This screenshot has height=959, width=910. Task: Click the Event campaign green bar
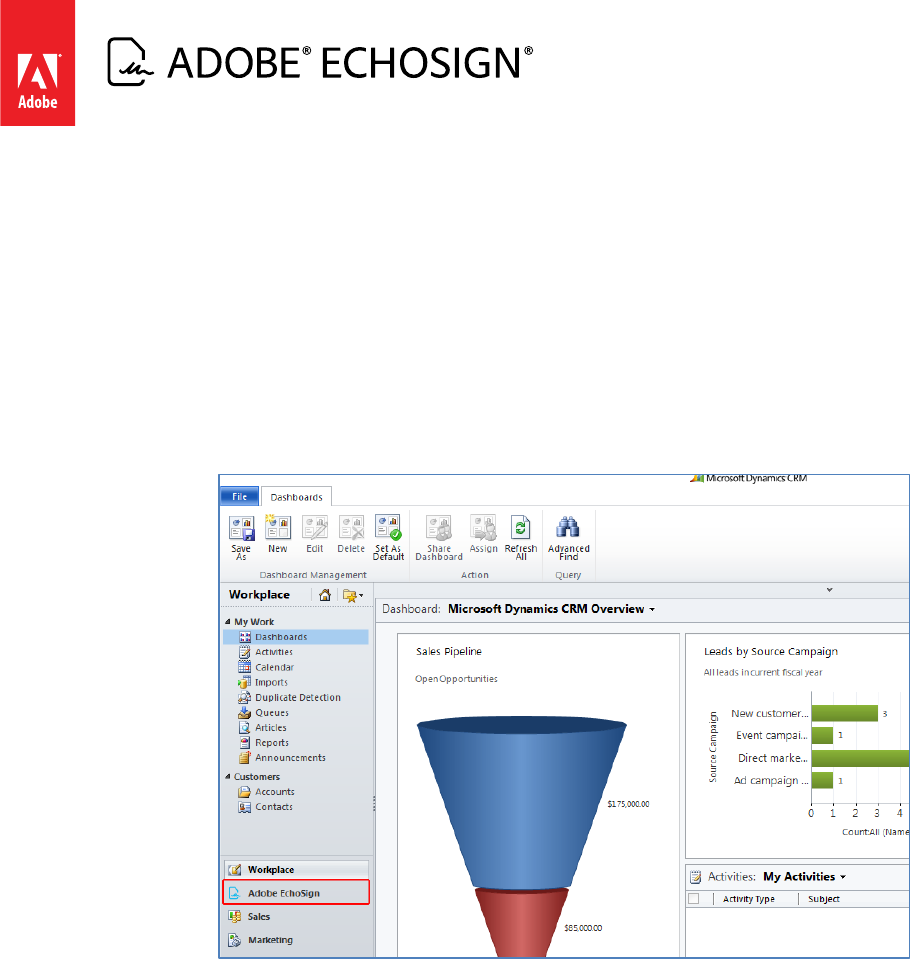pos(823,735)
